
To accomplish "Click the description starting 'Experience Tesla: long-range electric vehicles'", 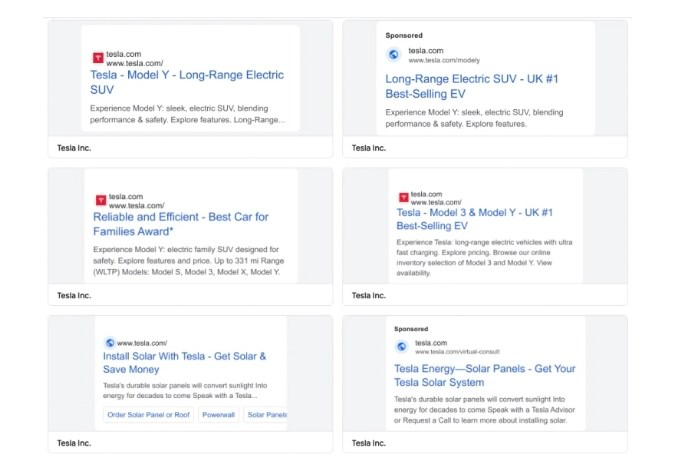I will pyautogui.click(x=484, y=258).
